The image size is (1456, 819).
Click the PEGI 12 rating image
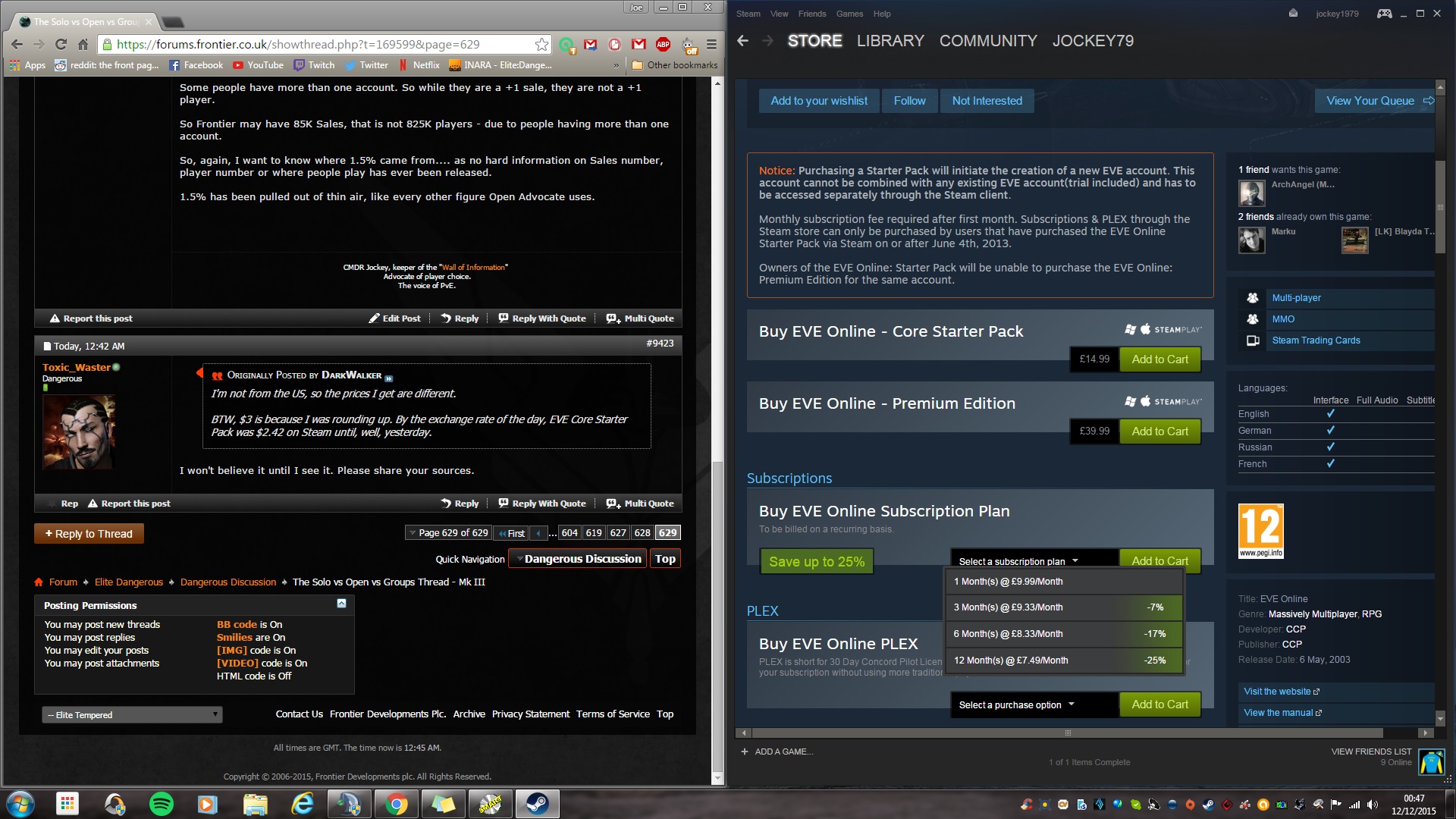[1260, 531]
